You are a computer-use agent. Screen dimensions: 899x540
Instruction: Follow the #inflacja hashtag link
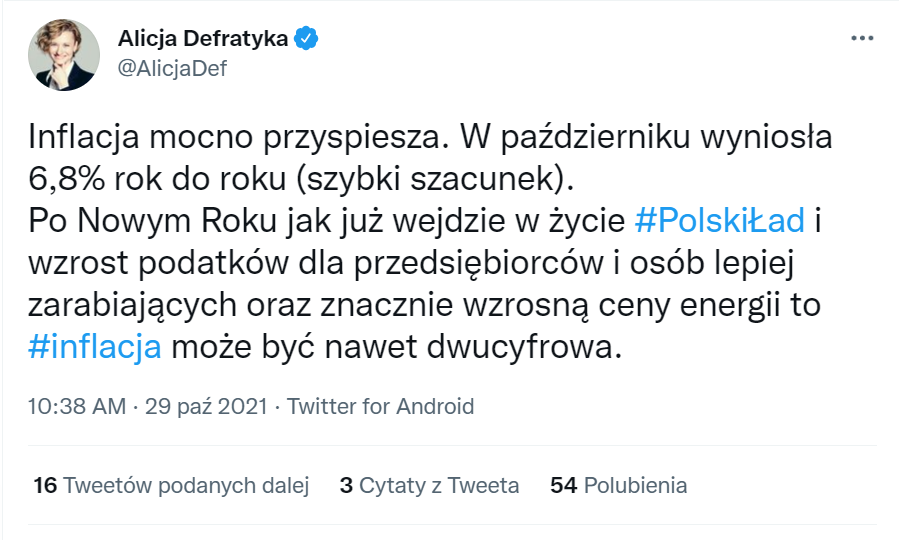pos(96,348)
